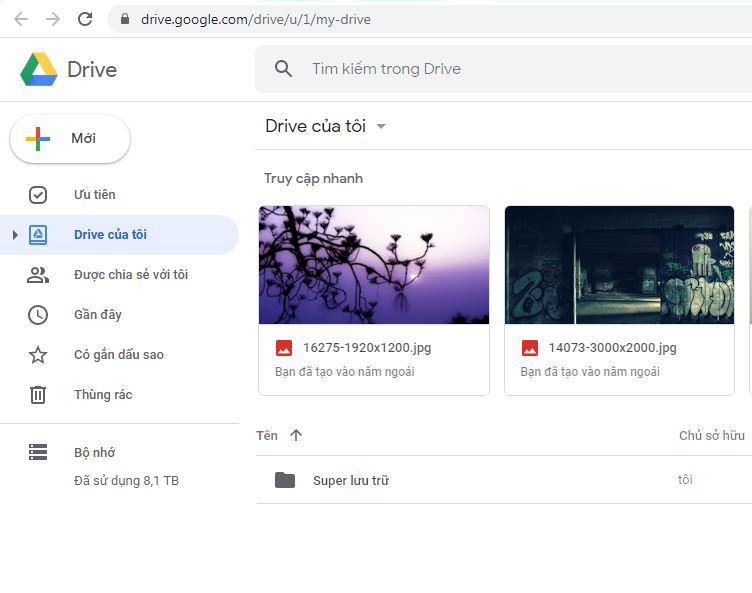Click the Drive icon beside sidebar 'Drive của tôi'
The height and width of the screenshot is (593, 752).
[38, 235]
